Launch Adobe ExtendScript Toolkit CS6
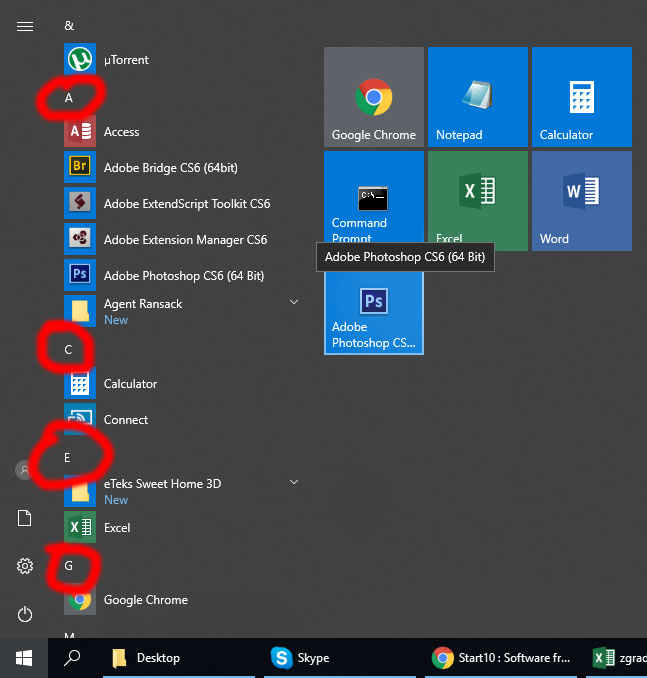This screenshot has height=678, width=647. click(x=182, y=203)
